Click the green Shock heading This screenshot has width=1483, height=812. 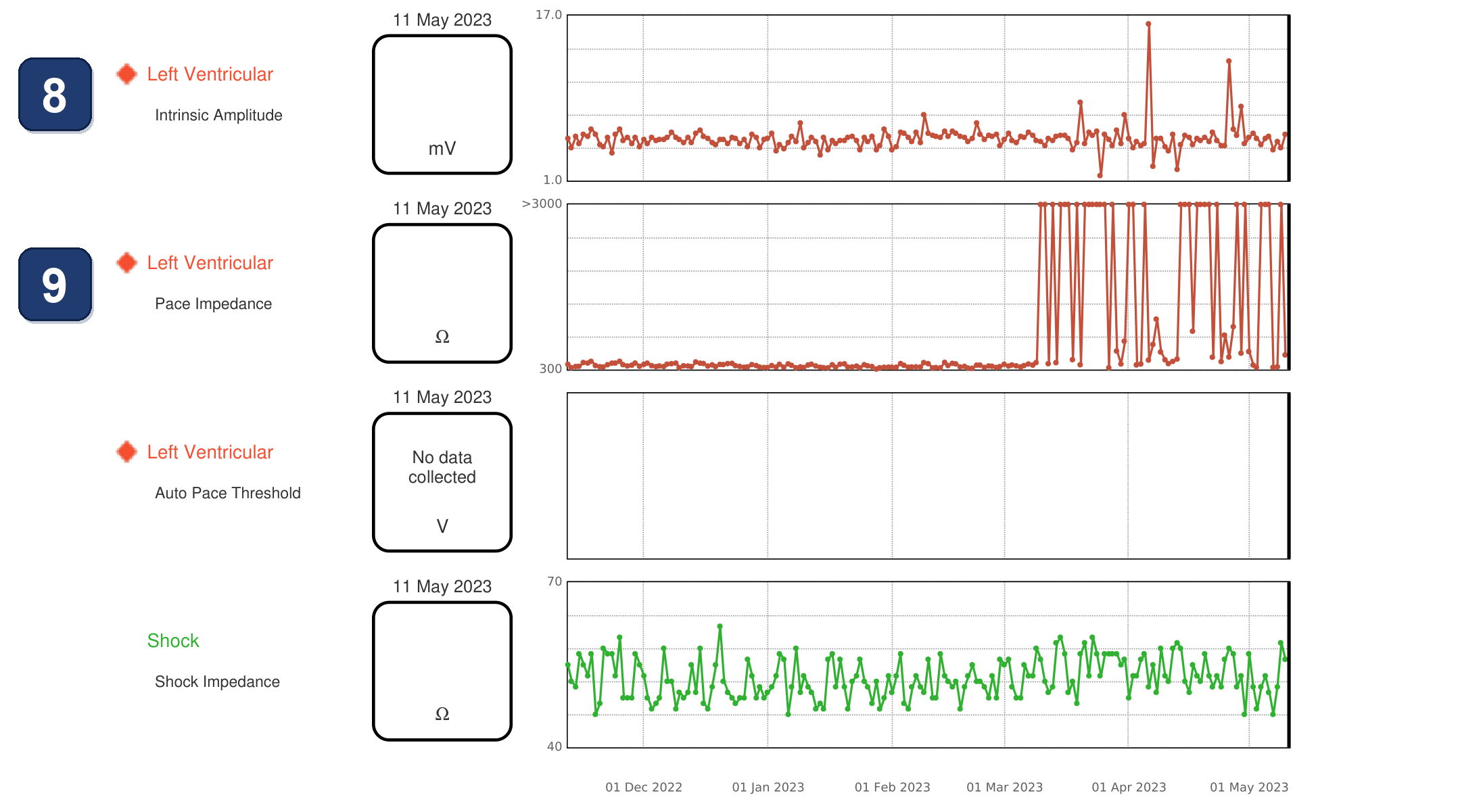click(173, 641)
